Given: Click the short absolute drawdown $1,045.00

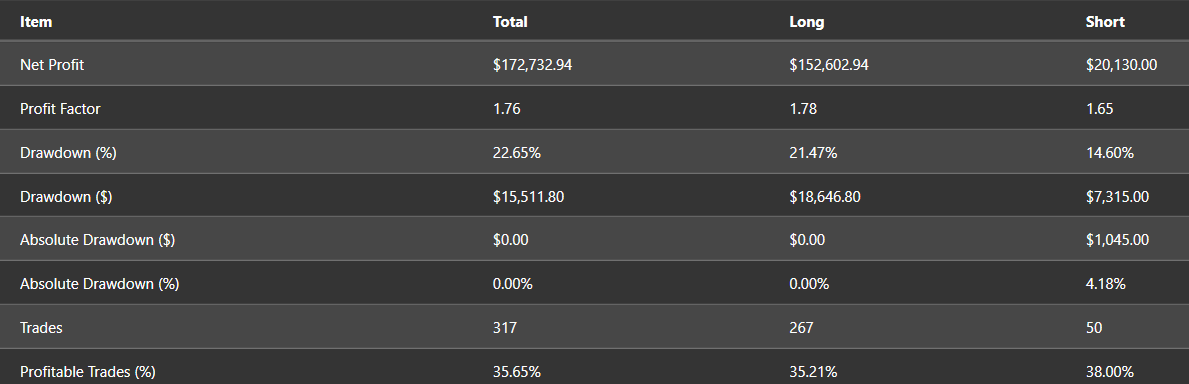Looking at the screenshot, I should tap(1117, 241).
